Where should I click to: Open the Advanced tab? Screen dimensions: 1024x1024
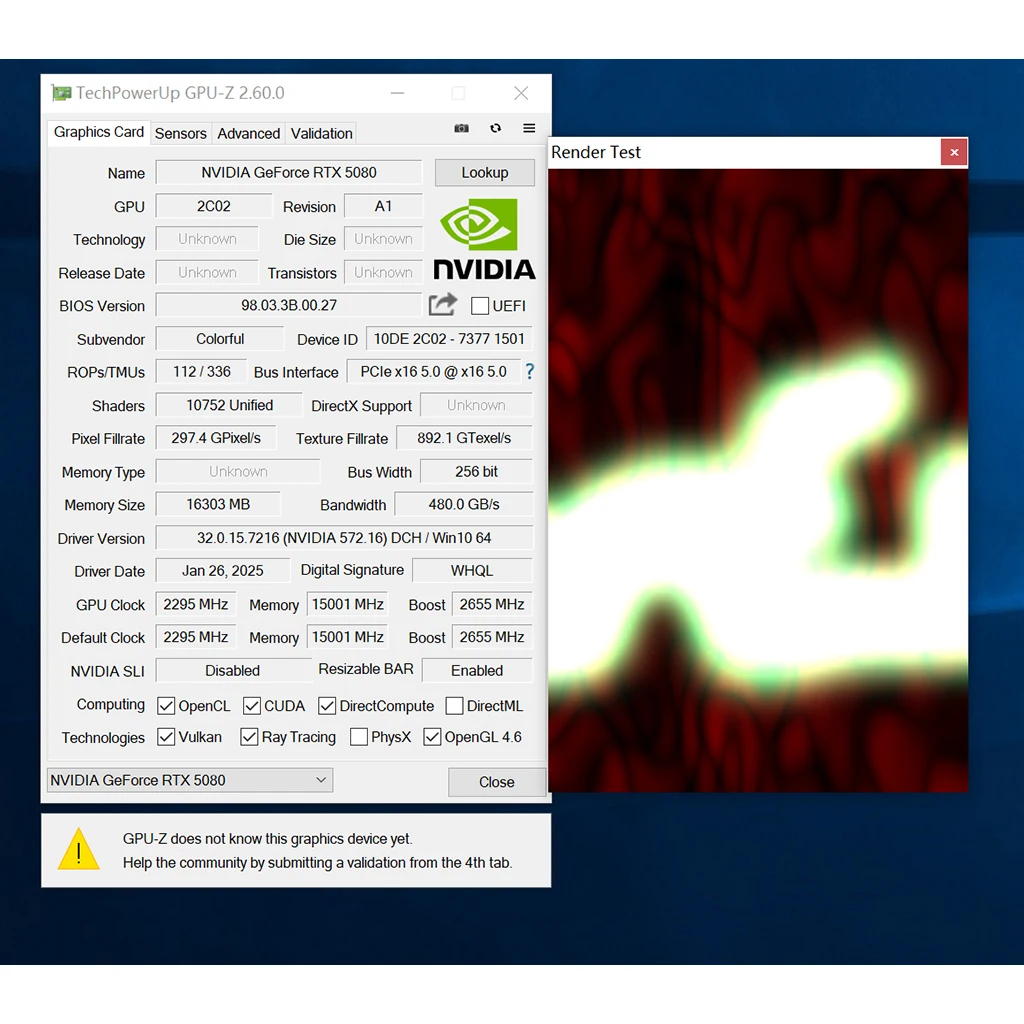pos(249,133)
